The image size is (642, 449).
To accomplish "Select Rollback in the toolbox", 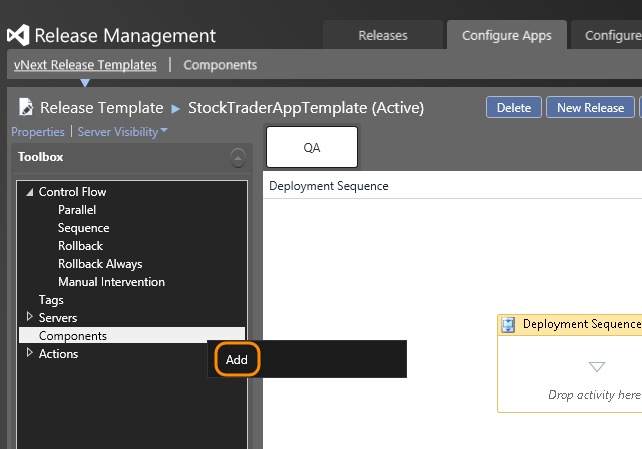I will pos(81,246).
